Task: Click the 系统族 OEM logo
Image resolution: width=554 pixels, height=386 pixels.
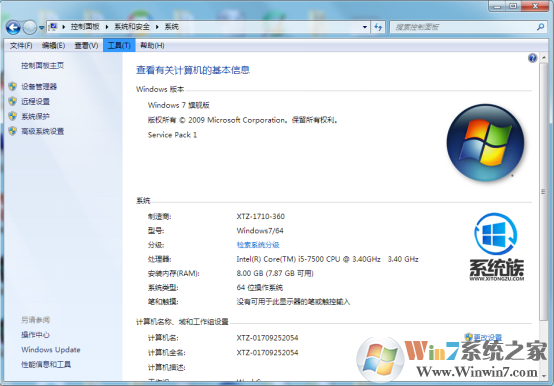Action: tap(496, 247)
